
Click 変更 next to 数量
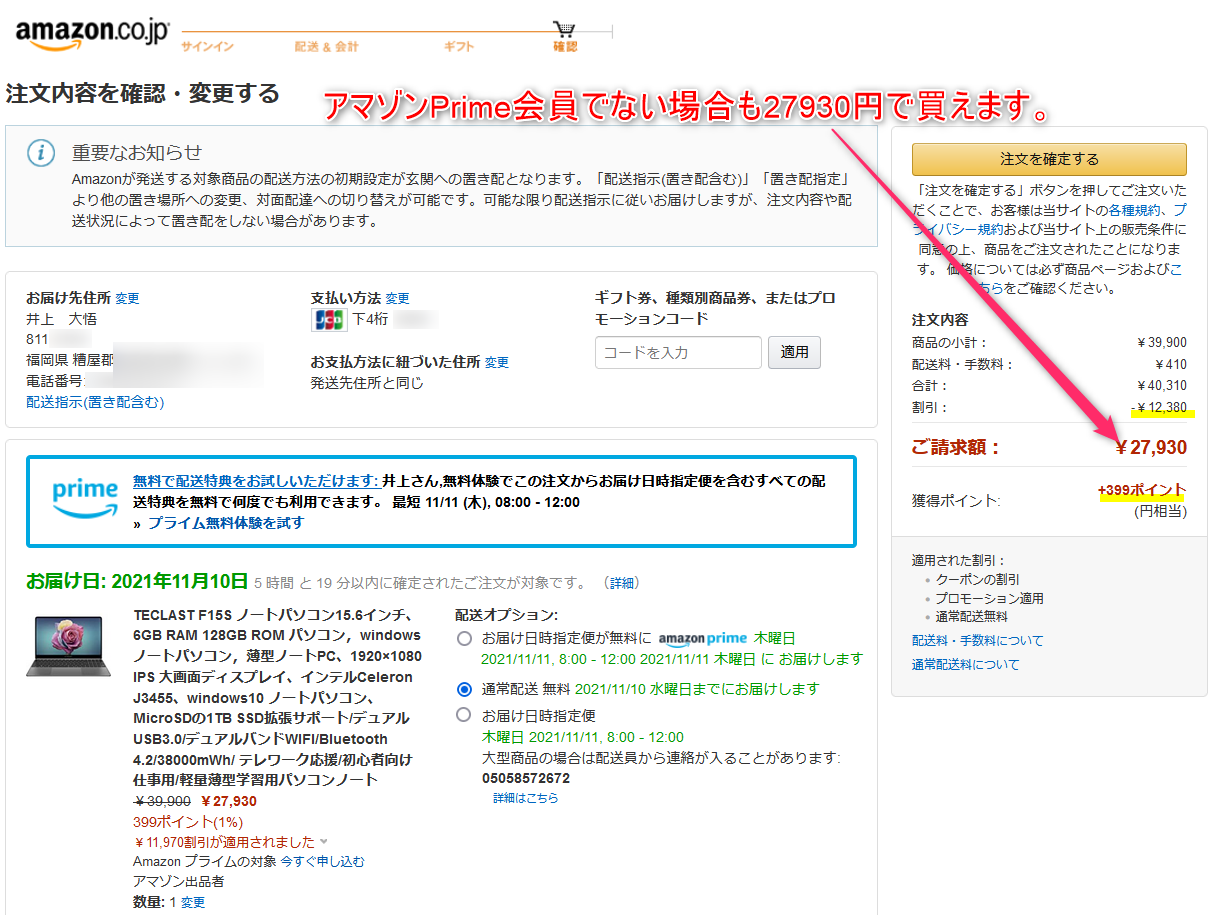[x=193, y=902]
